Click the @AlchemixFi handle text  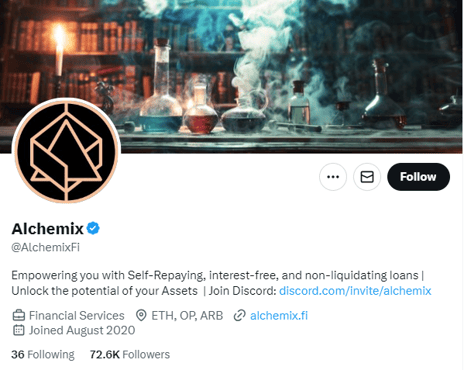point(46,247)
